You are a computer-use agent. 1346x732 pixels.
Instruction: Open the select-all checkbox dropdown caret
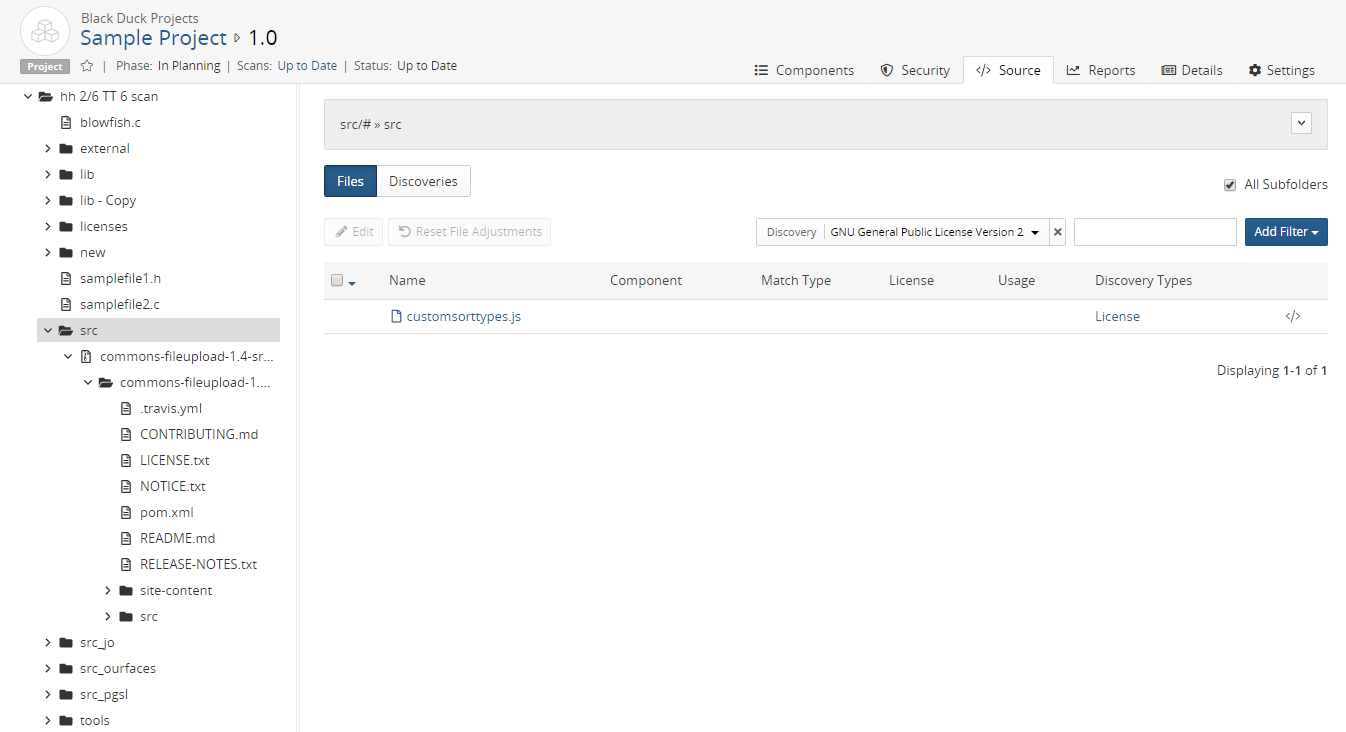352,283
